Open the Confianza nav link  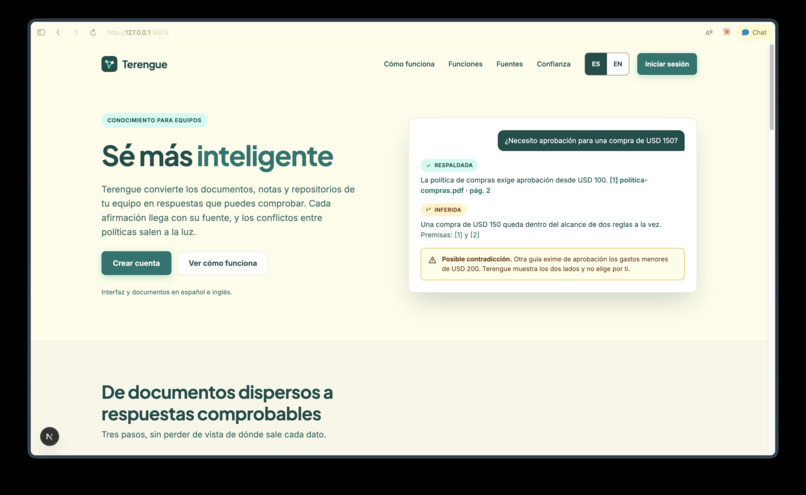click(x=554, y=64)
